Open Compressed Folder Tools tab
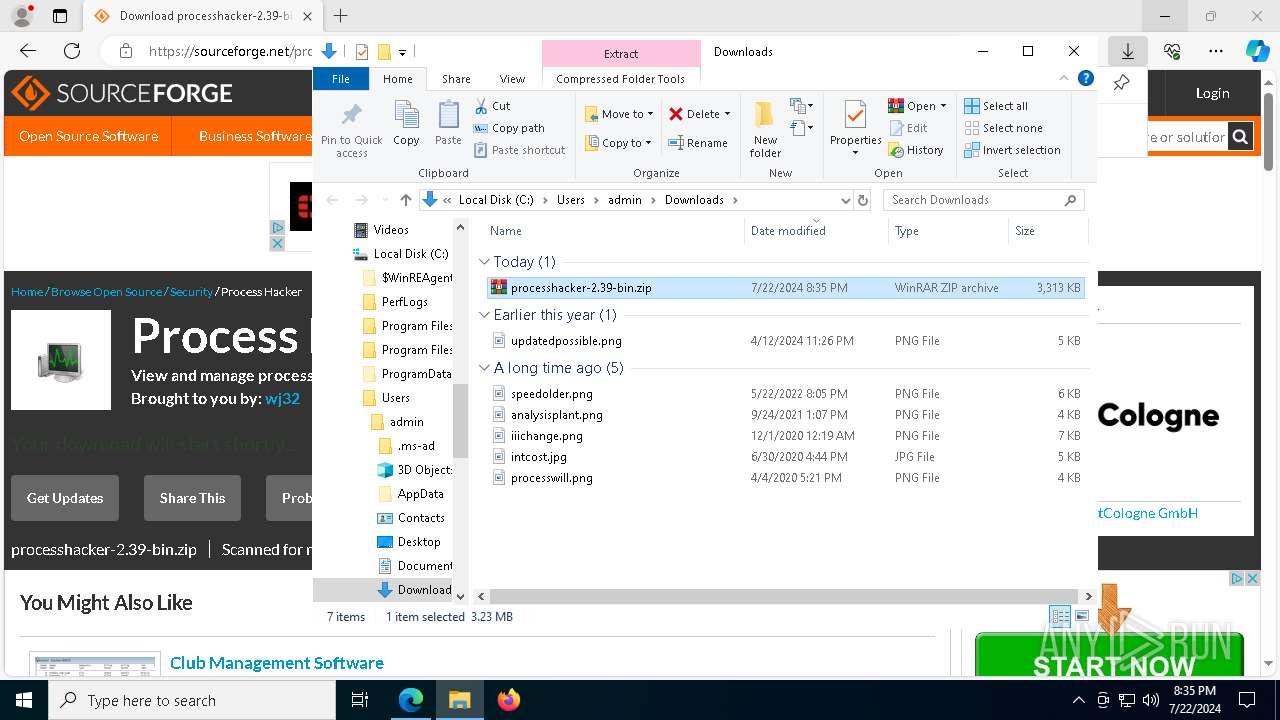The image size is (1280, 720). [x=621, y=79]
